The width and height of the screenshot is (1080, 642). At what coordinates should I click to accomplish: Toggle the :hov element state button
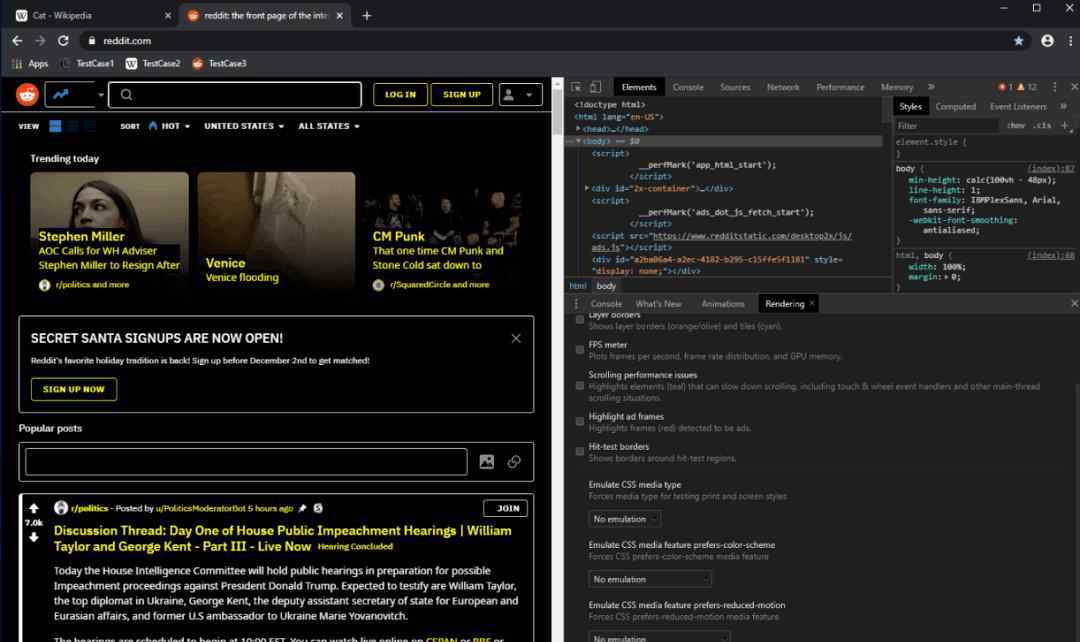tap(1015, 126)
